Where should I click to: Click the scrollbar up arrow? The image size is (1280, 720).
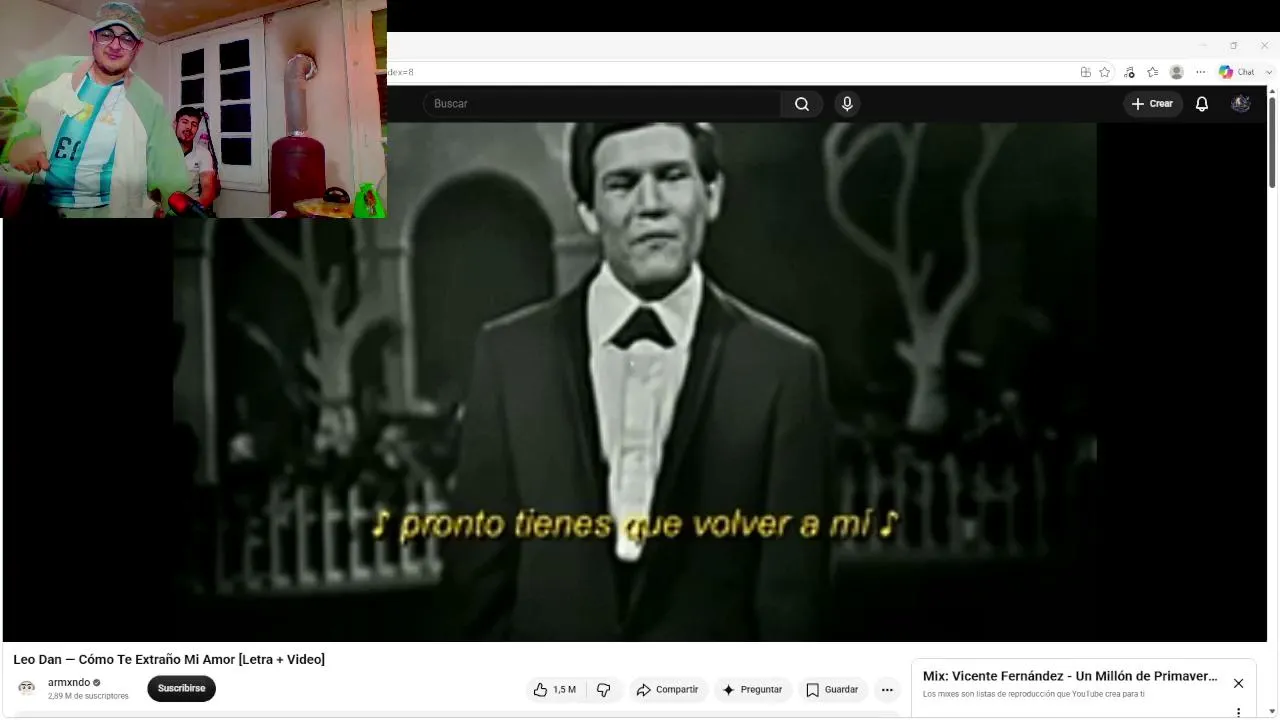click(1272, 91)
